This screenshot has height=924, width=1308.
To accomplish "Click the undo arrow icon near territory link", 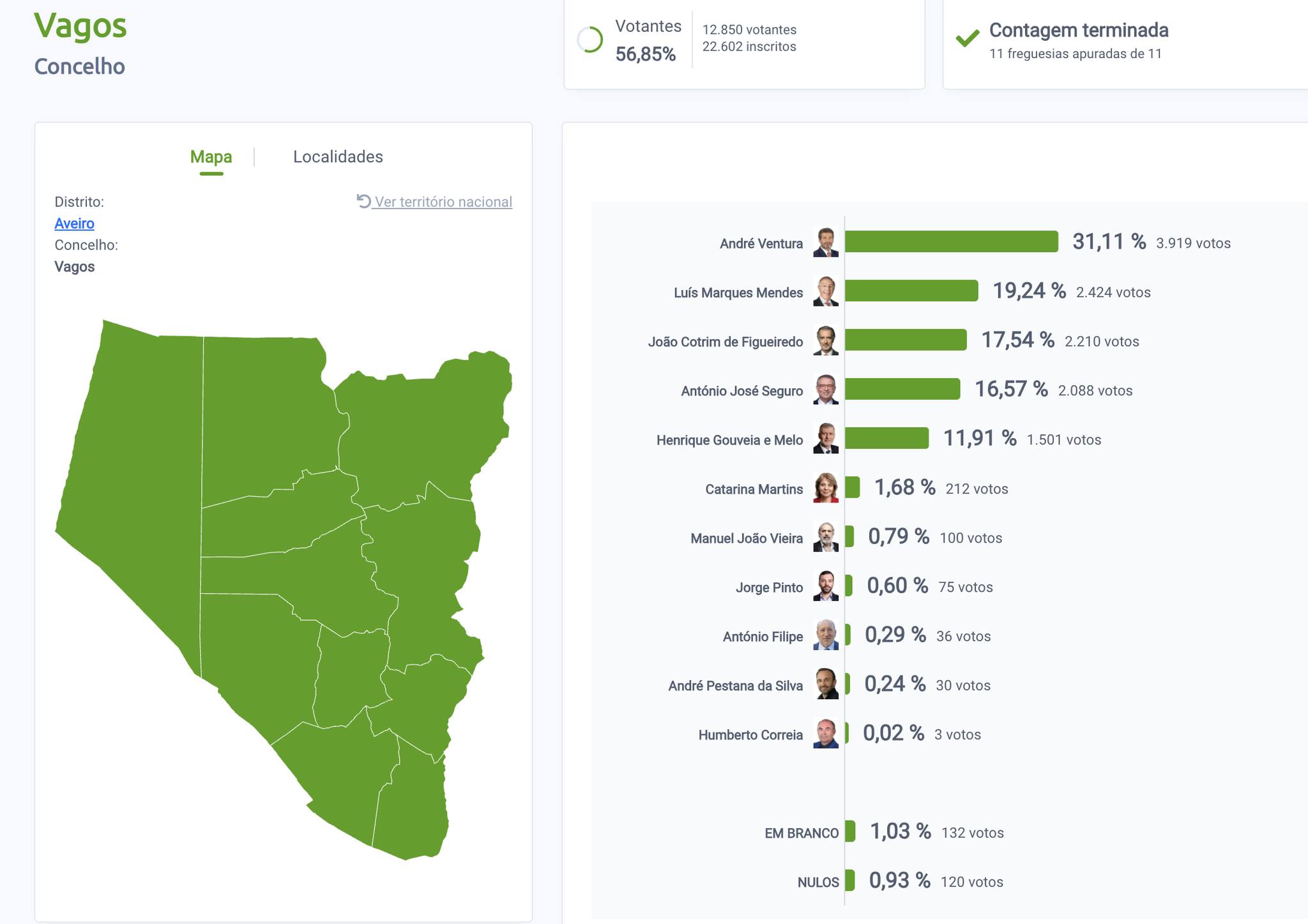I will point(363,201).
